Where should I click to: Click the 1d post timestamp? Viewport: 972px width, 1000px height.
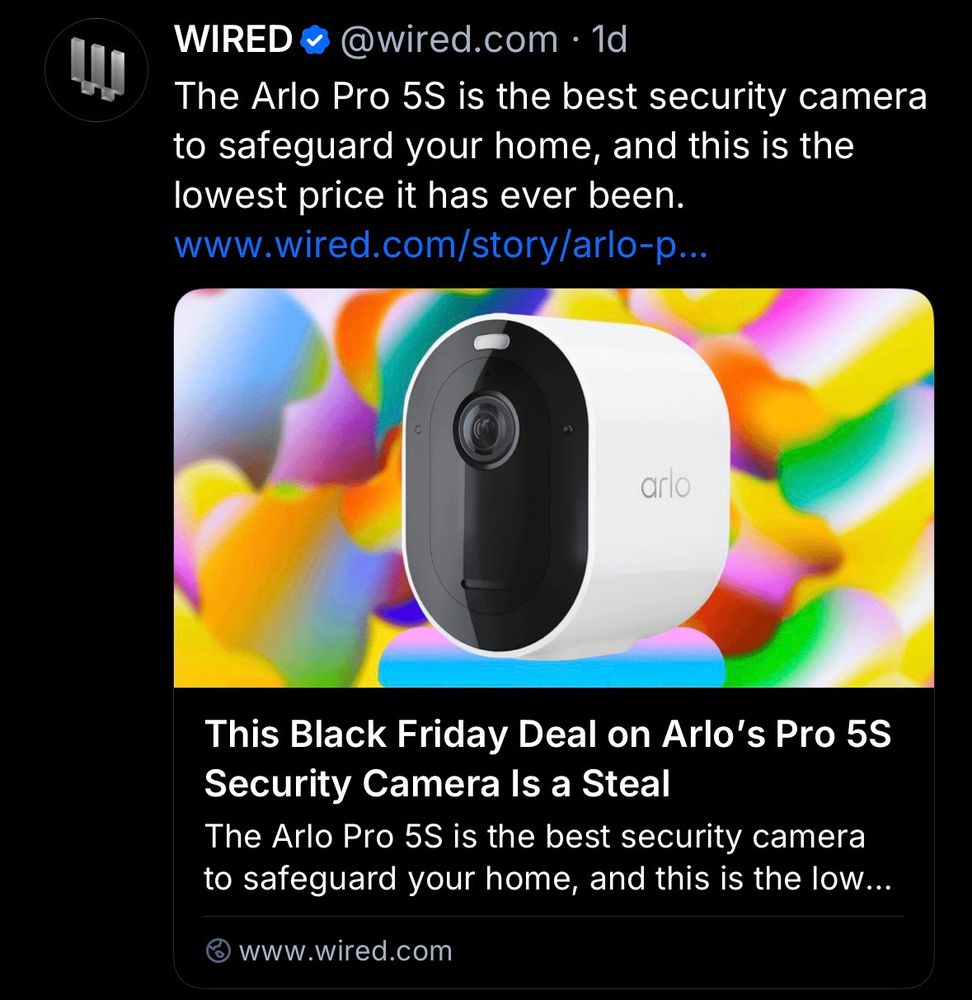click(x=609, y=40)
